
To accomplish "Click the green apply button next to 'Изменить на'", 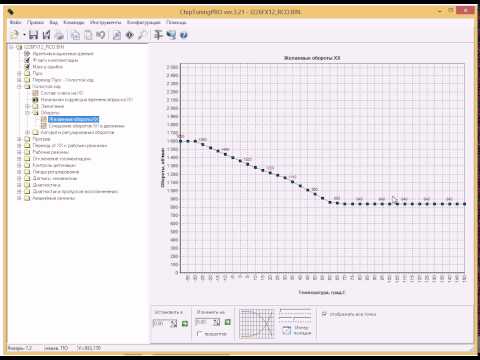I will [x=228, y=322].
